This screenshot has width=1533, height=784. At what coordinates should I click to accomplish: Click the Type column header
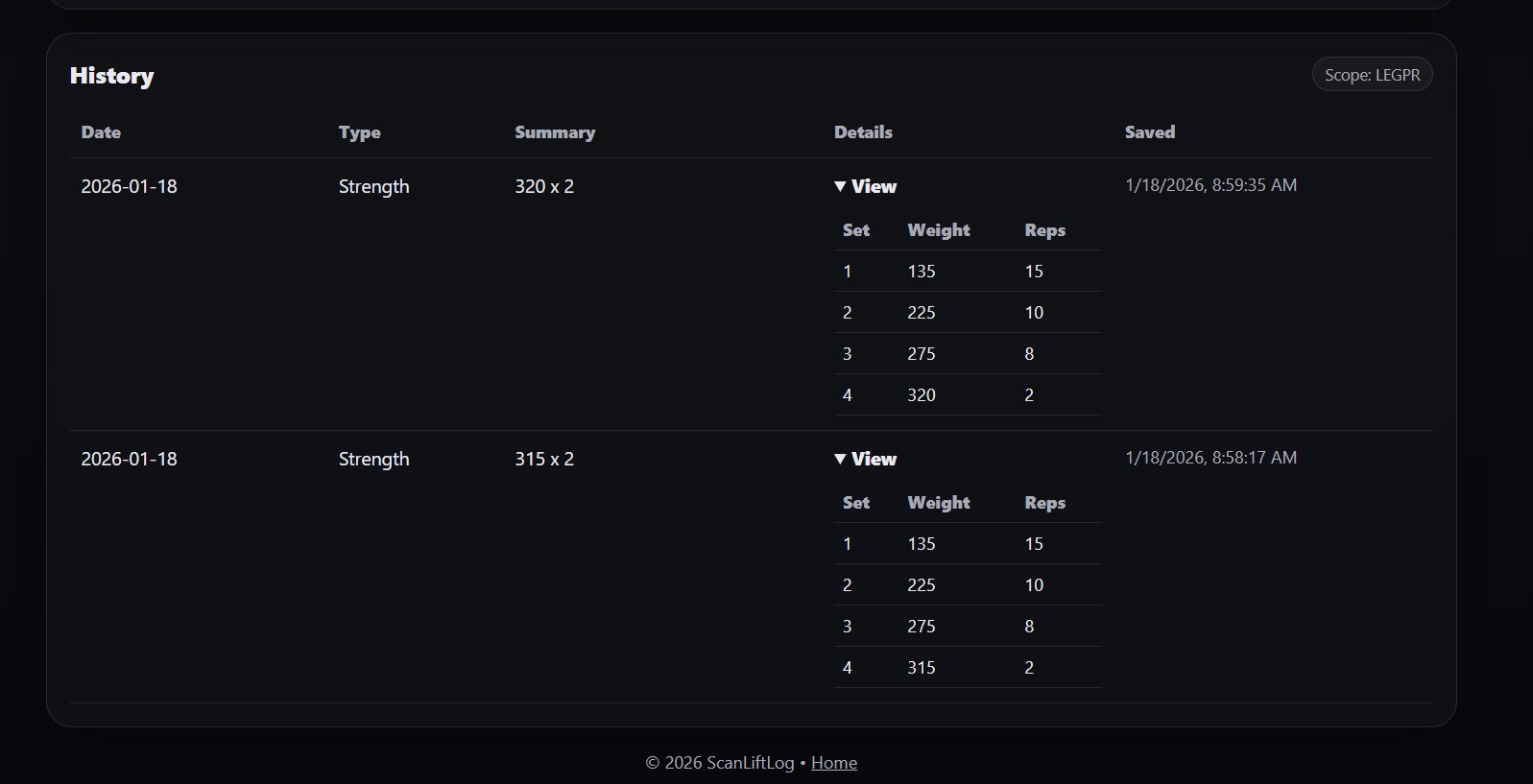pos(359,132)
